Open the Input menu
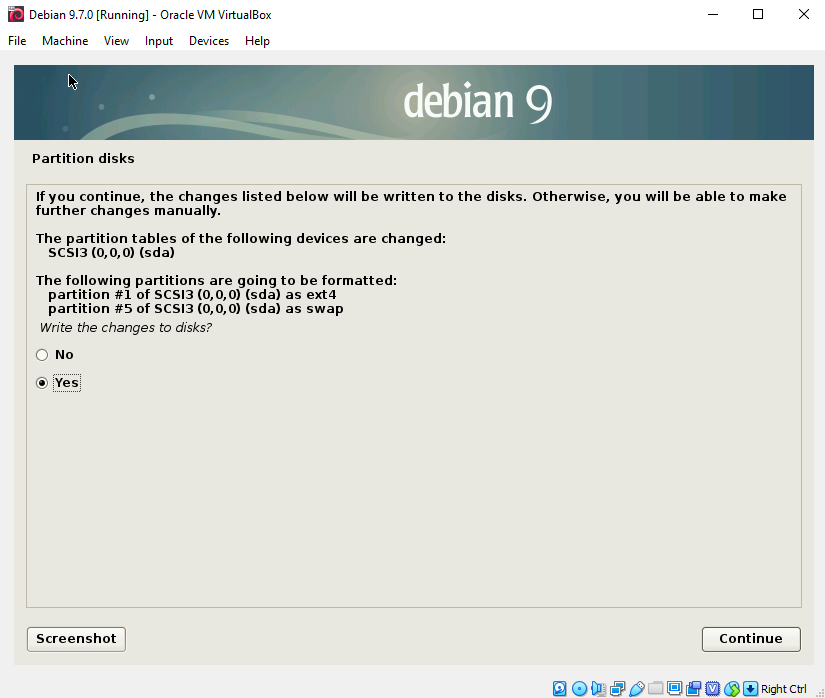 click(159, 41)
